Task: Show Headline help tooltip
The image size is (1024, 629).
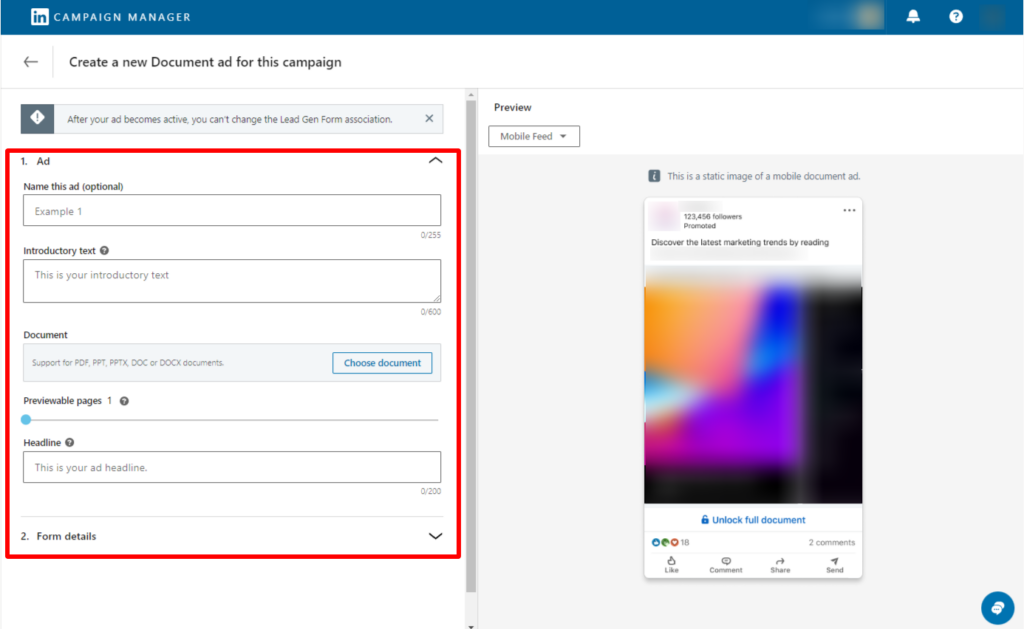Action: click(70, 442)
